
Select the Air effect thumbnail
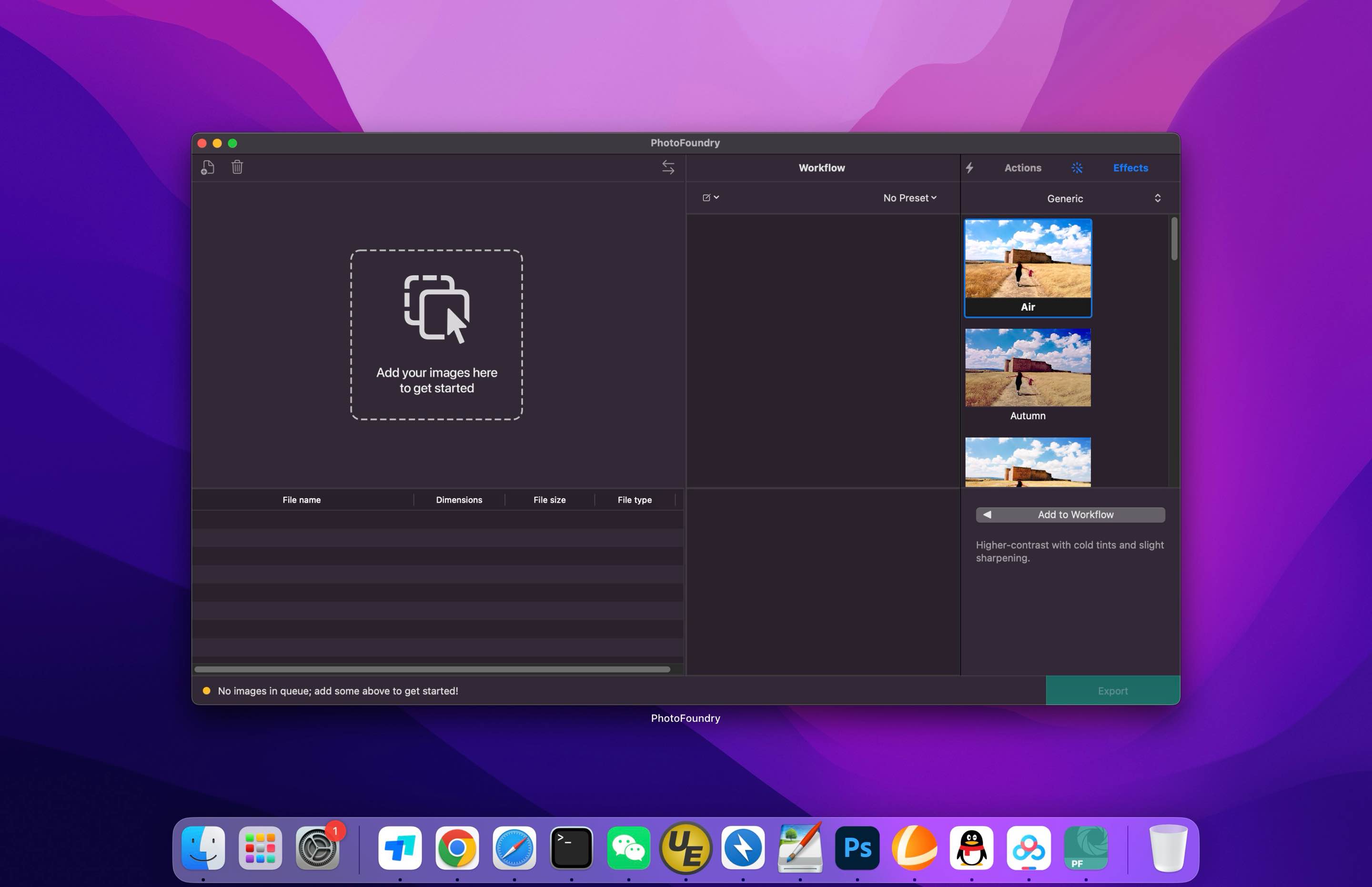click(x=1028, y=262)
